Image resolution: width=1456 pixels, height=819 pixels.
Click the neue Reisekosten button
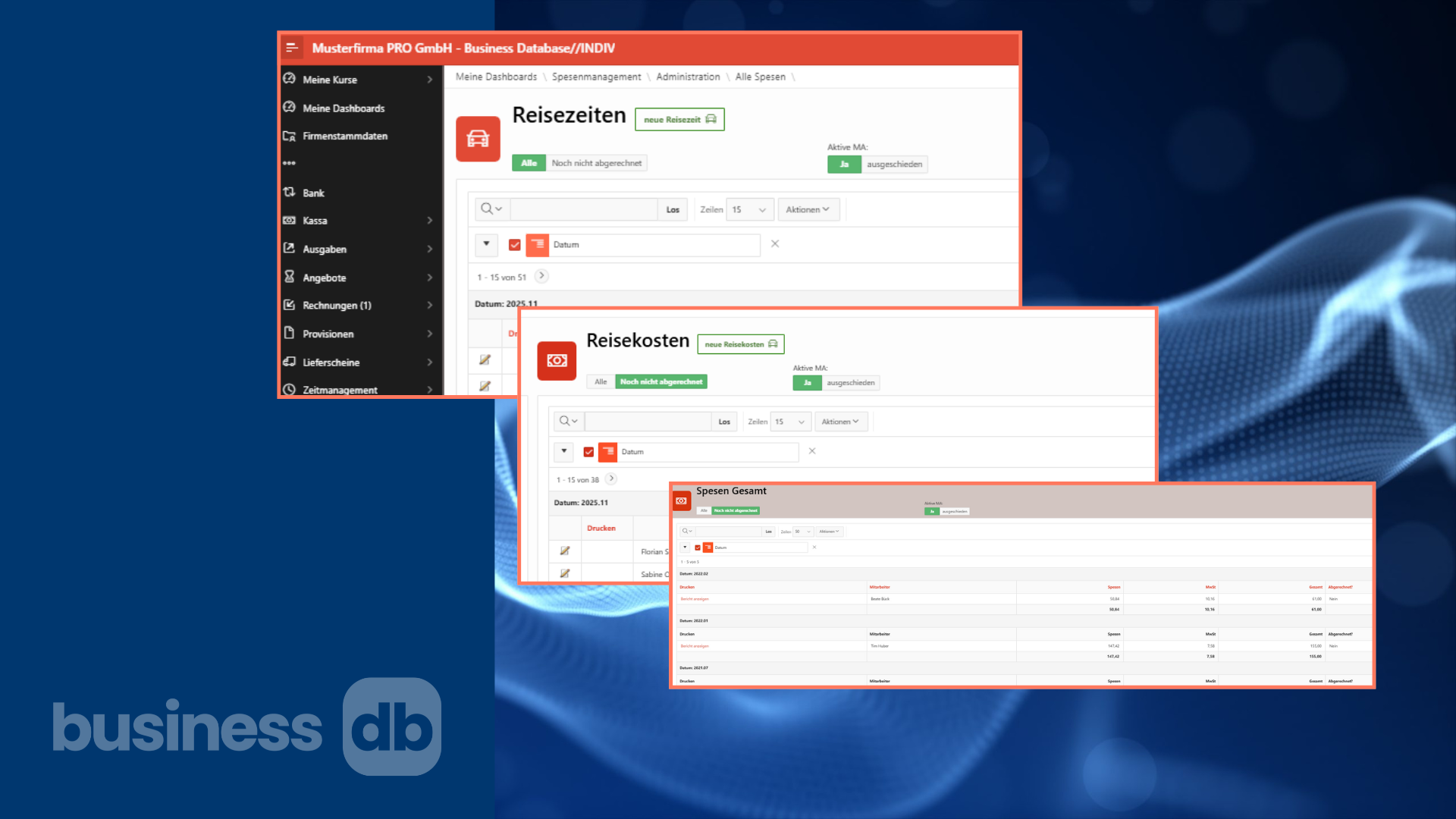[x=740, y=344]
